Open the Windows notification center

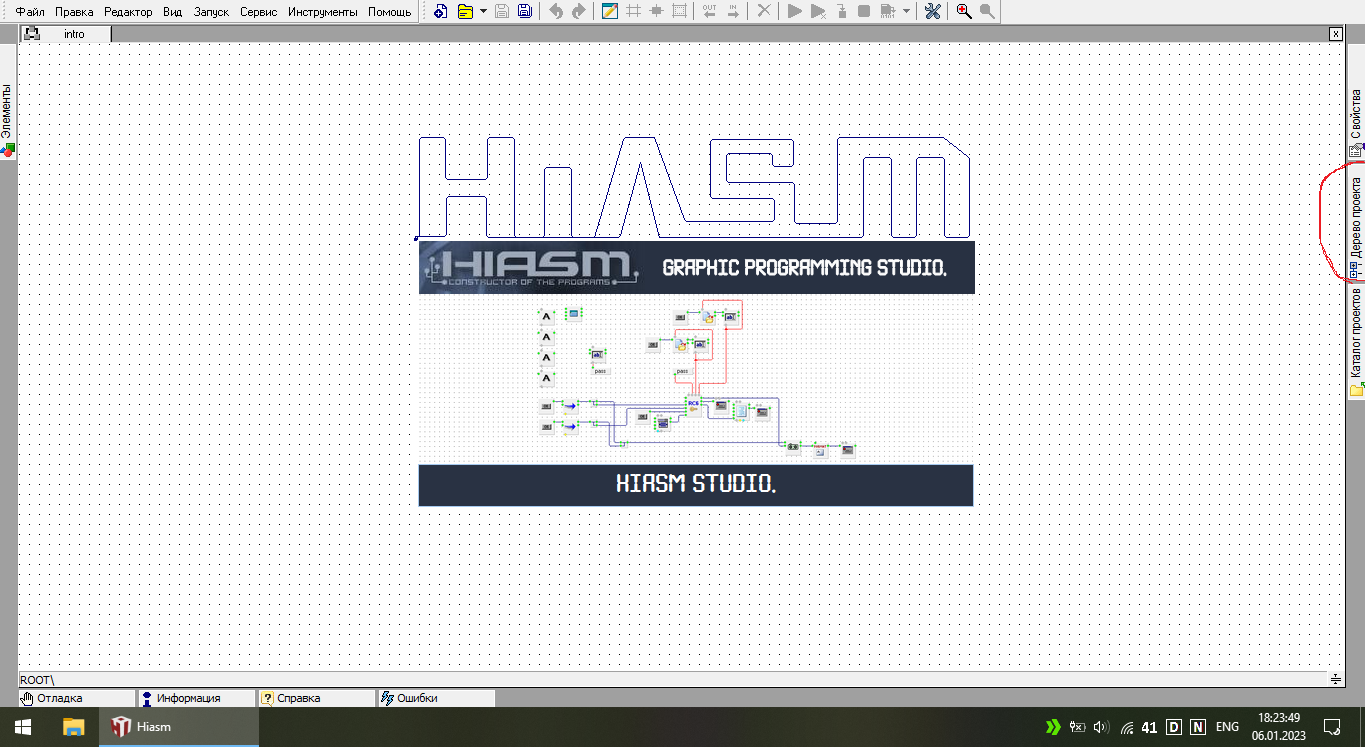[1332, 727]
